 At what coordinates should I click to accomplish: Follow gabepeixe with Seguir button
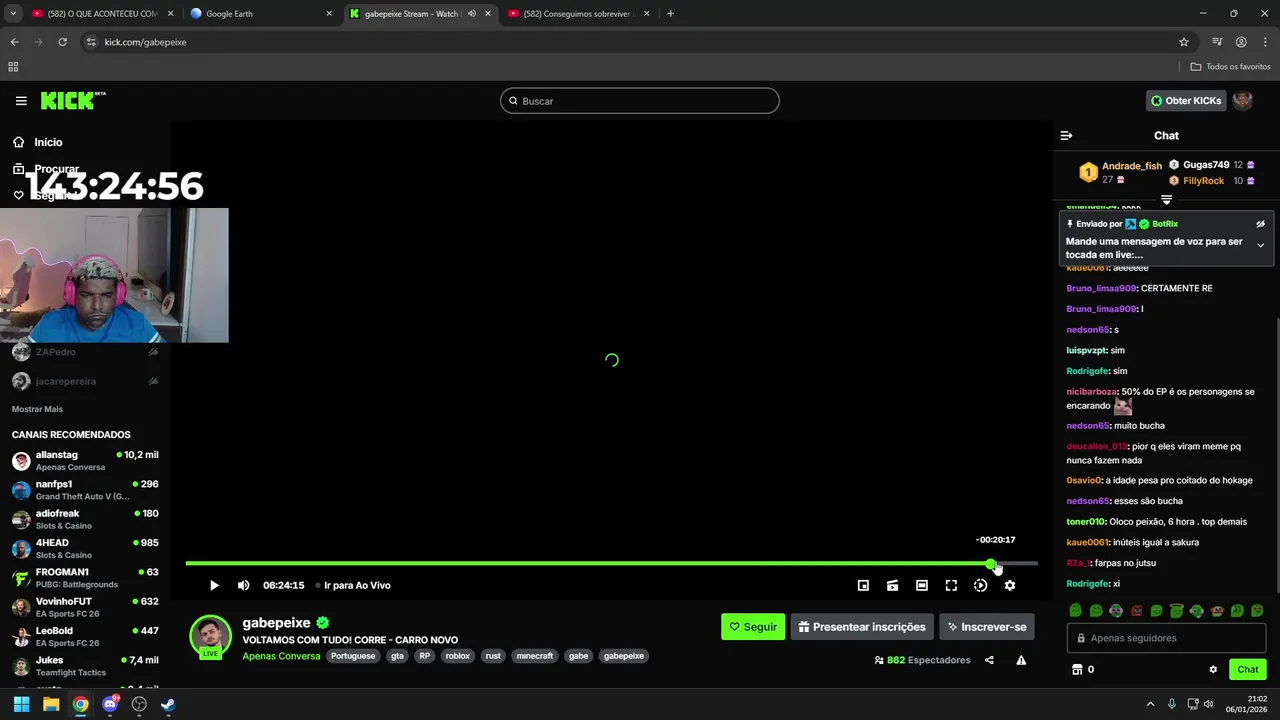coord(753,627)
